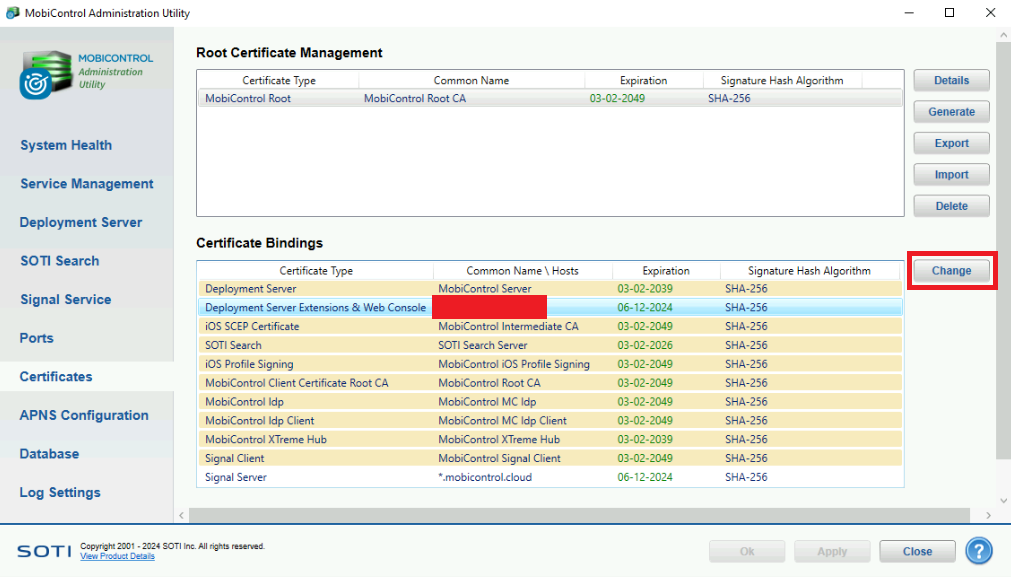Click Bindings Common Name \ Hosts column header
Viewport: 1011px width, 577px height.
(x=522, y=271)
